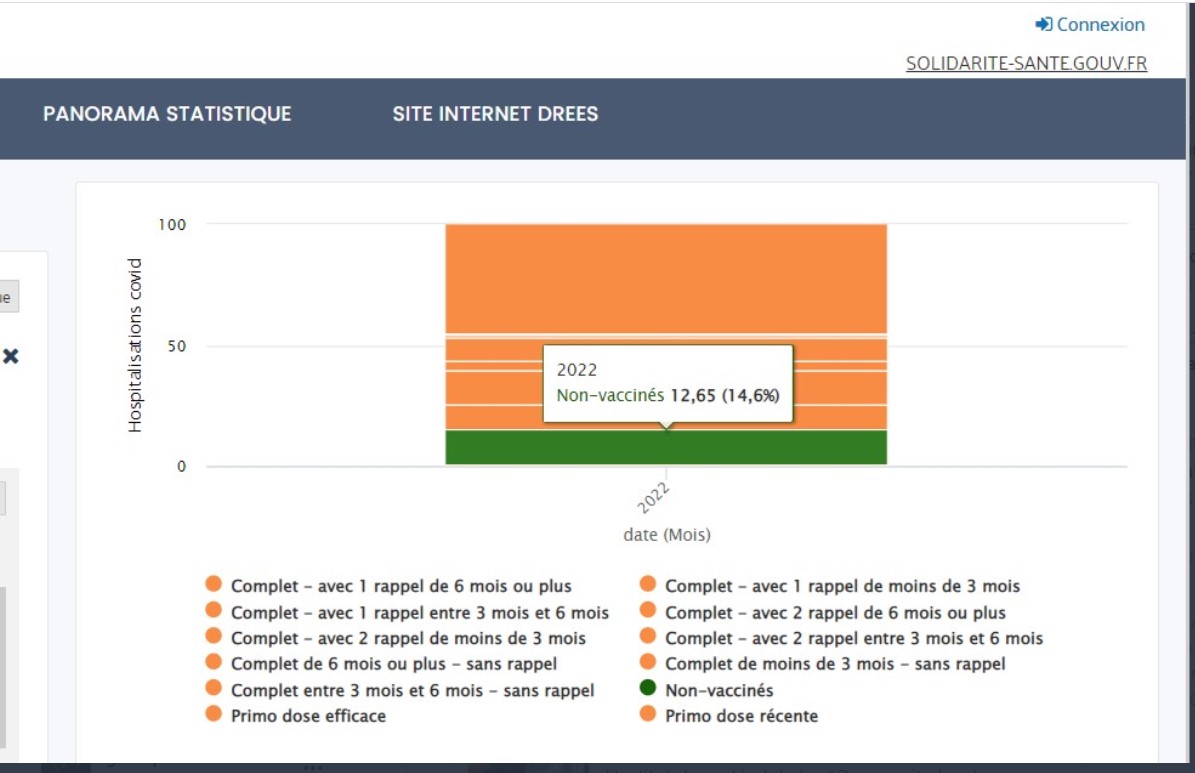Click orange dot for 'Complet entre 3 mois et 6 mois – sans rappel'
1195x773 pixels.
pyautogui.click(x=213, y=689)
